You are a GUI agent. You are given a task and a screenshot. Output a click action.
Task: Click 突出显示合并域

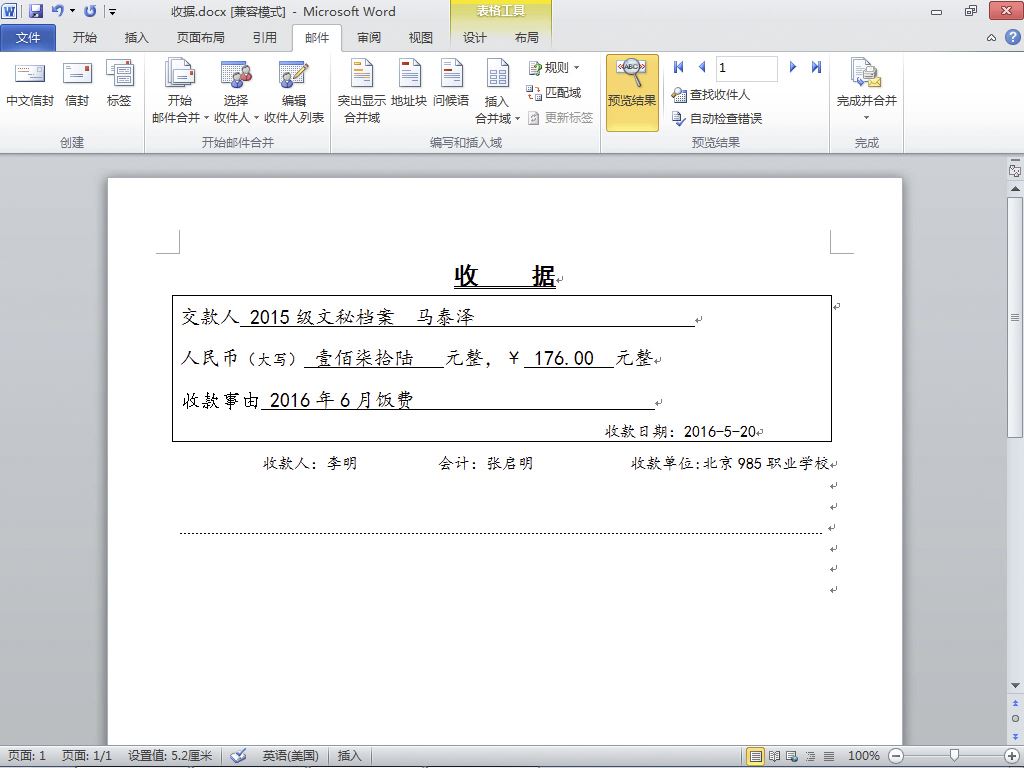[x=362, y=90]
